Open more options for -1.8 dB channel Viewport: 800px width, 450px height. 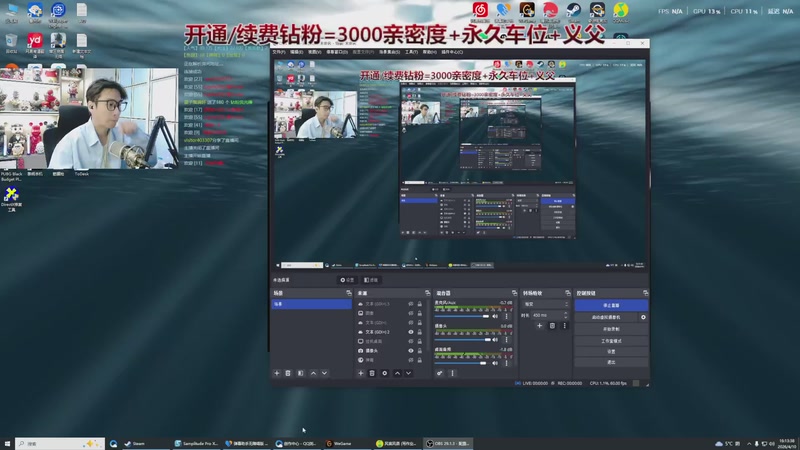pyautogui.click(x=507, y=363)
